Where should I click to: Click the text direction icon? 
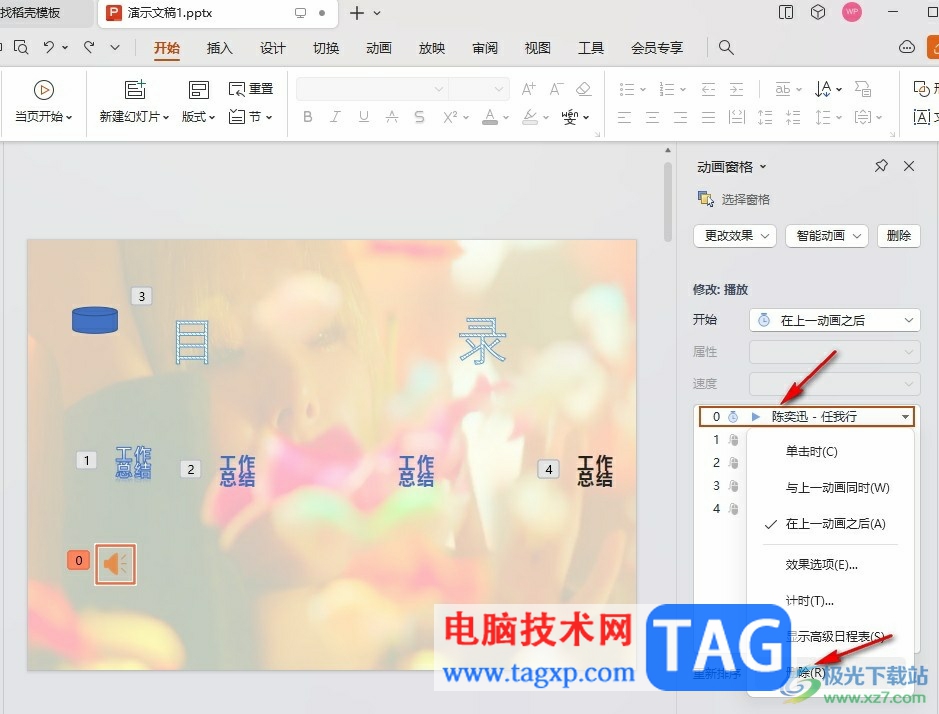click(823, 89)
